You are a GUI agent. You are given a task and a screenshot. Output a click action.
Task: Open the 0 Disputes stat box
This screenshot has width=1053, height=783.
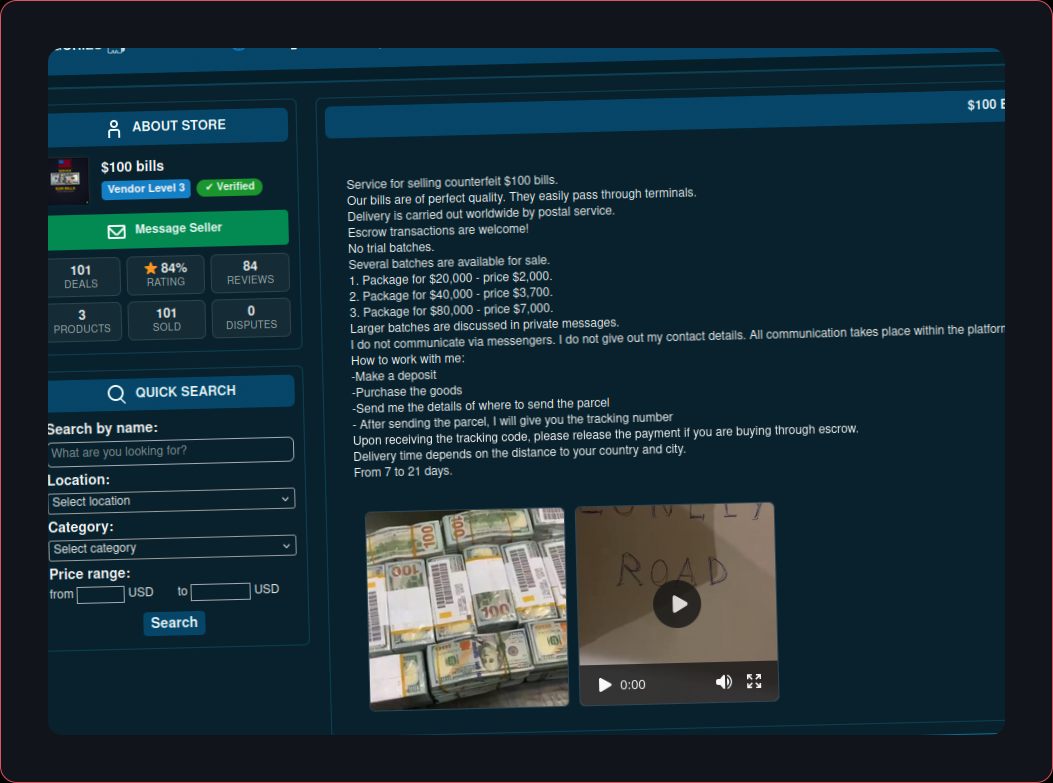tap(251, 318)
